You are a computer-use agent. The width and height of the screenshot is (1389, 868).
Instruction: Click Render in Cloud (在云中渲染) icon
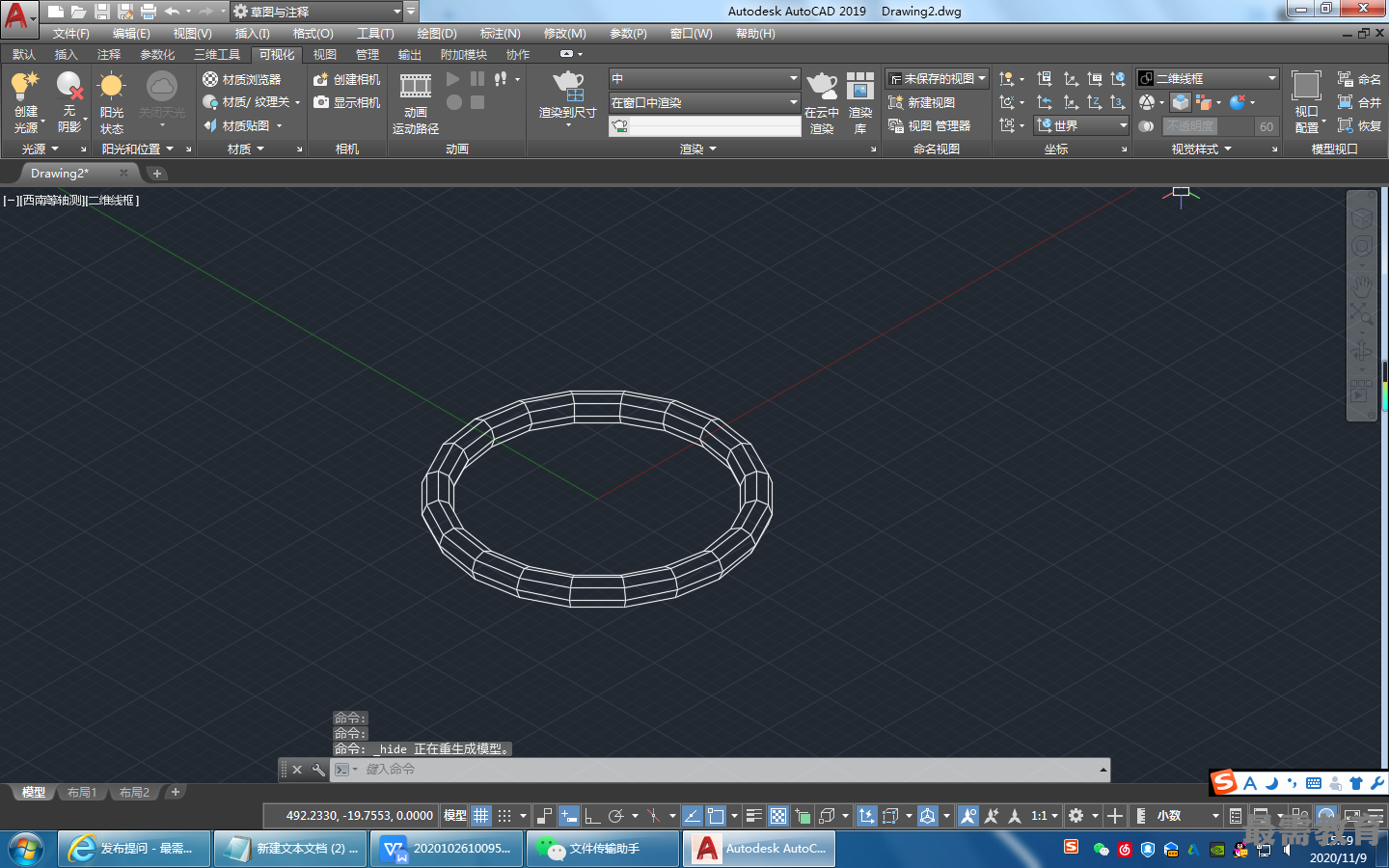click(822, 86)
